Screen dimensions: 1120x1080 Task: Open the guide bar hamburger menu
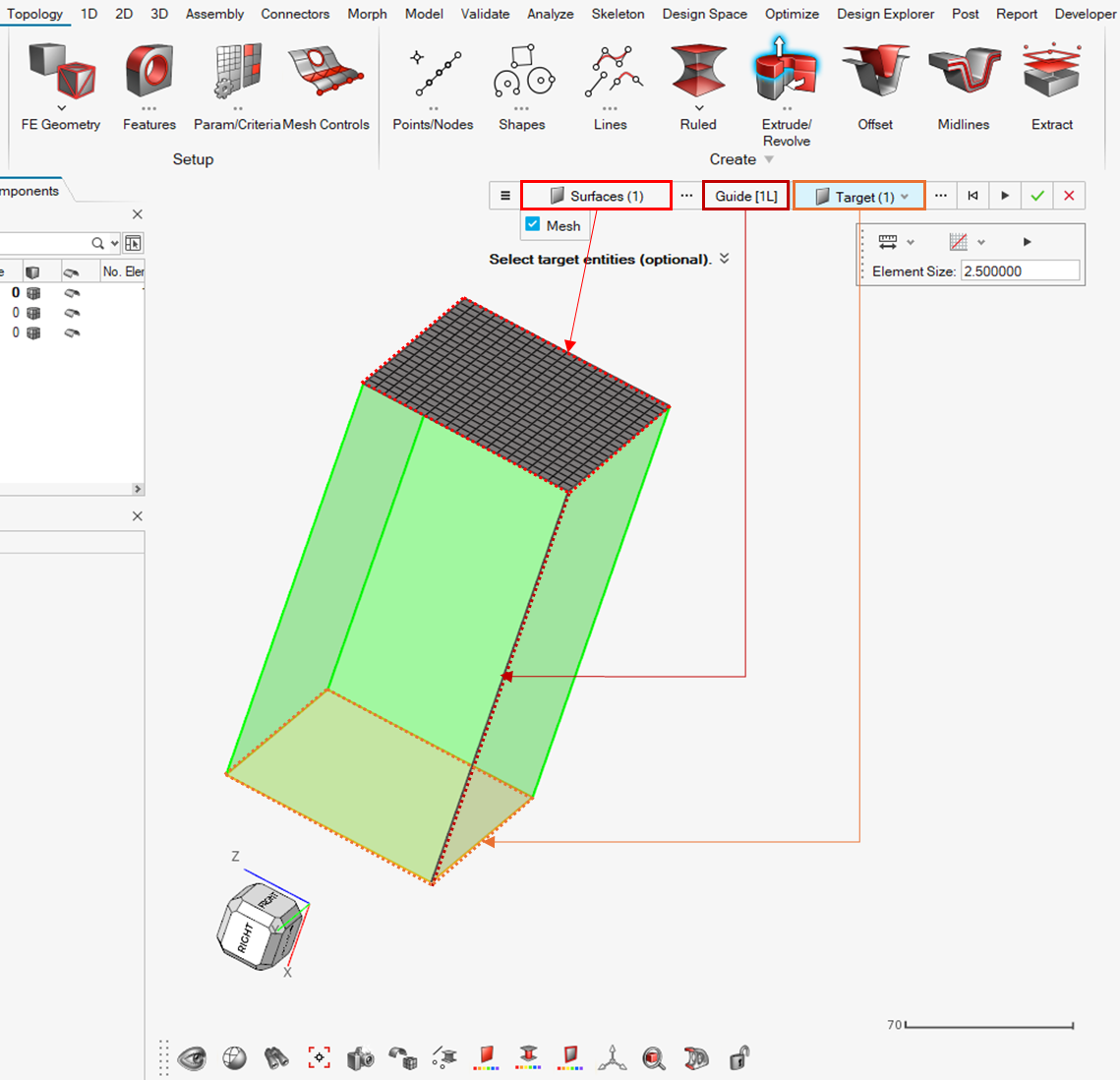pyautogui.click(x=505, y=196)
